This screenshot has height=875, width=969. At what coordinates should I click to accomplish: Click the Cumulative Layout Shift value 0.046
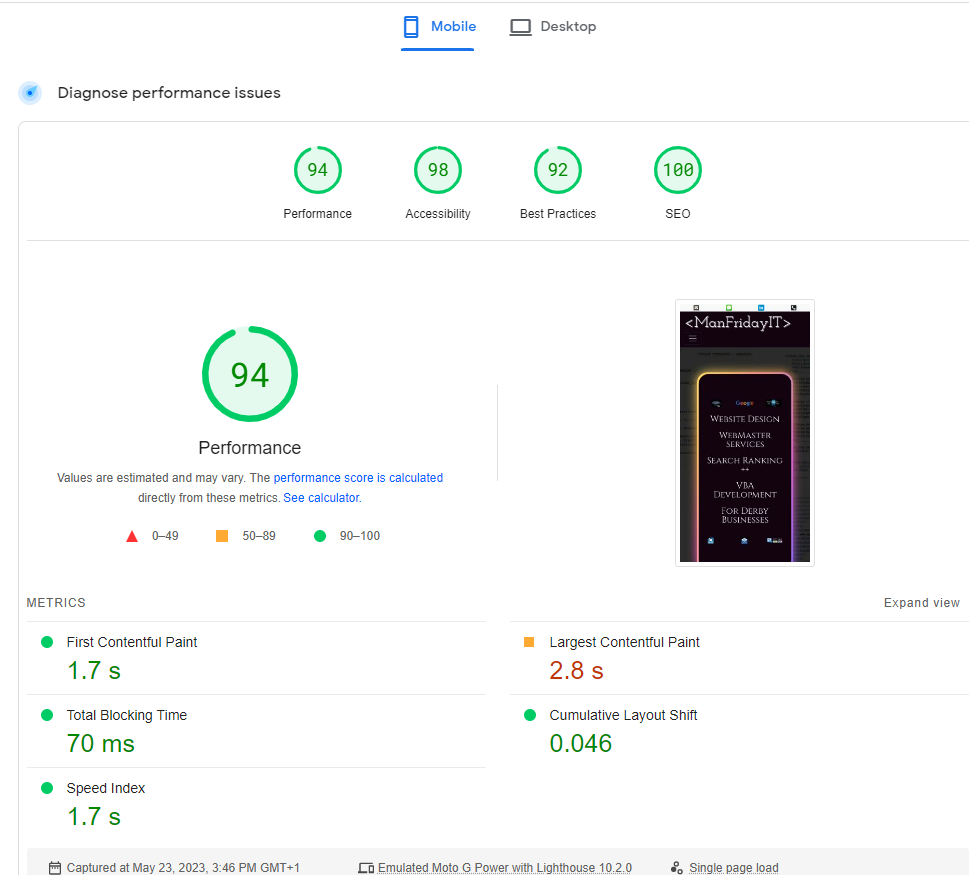pyautogui.click(x=581, y=743)
